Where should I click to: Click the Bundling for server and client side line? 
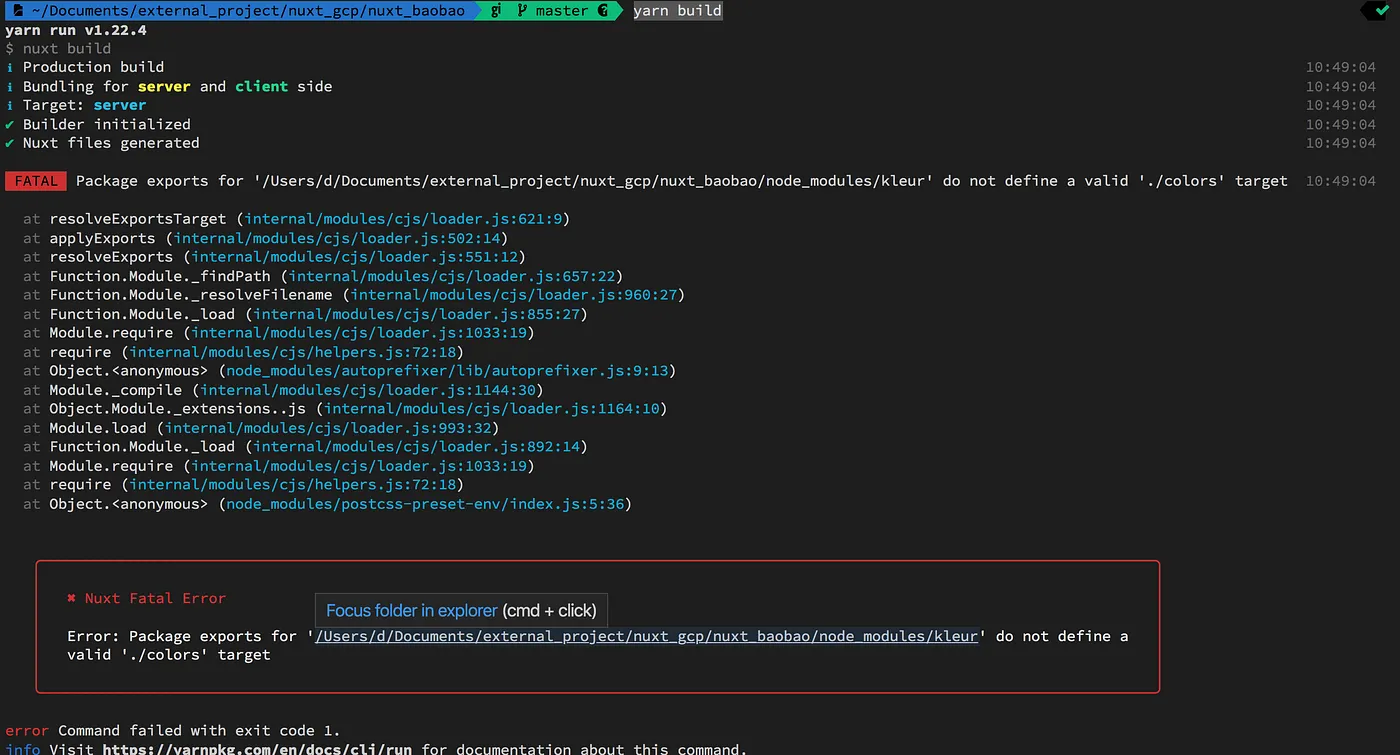(x=177, y=86)
